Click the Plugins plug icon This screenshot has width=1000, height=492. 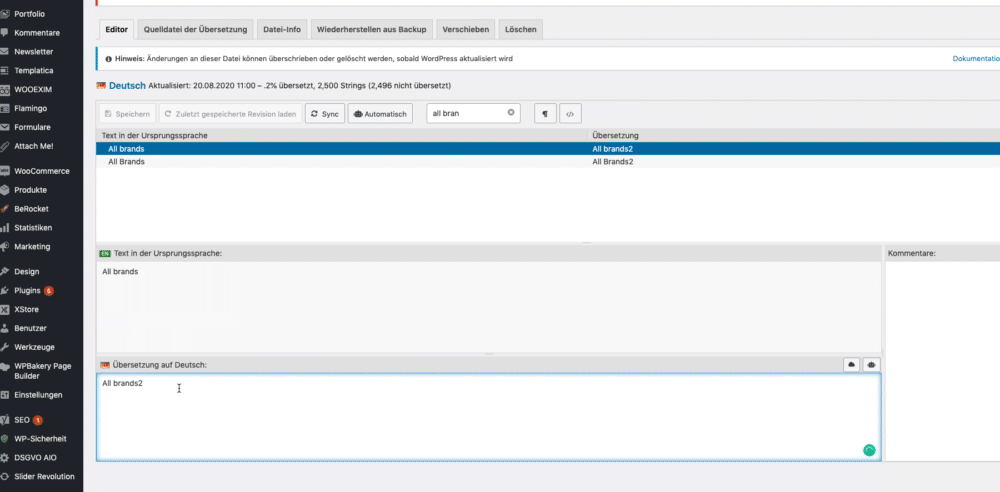(x=4, y=290)
